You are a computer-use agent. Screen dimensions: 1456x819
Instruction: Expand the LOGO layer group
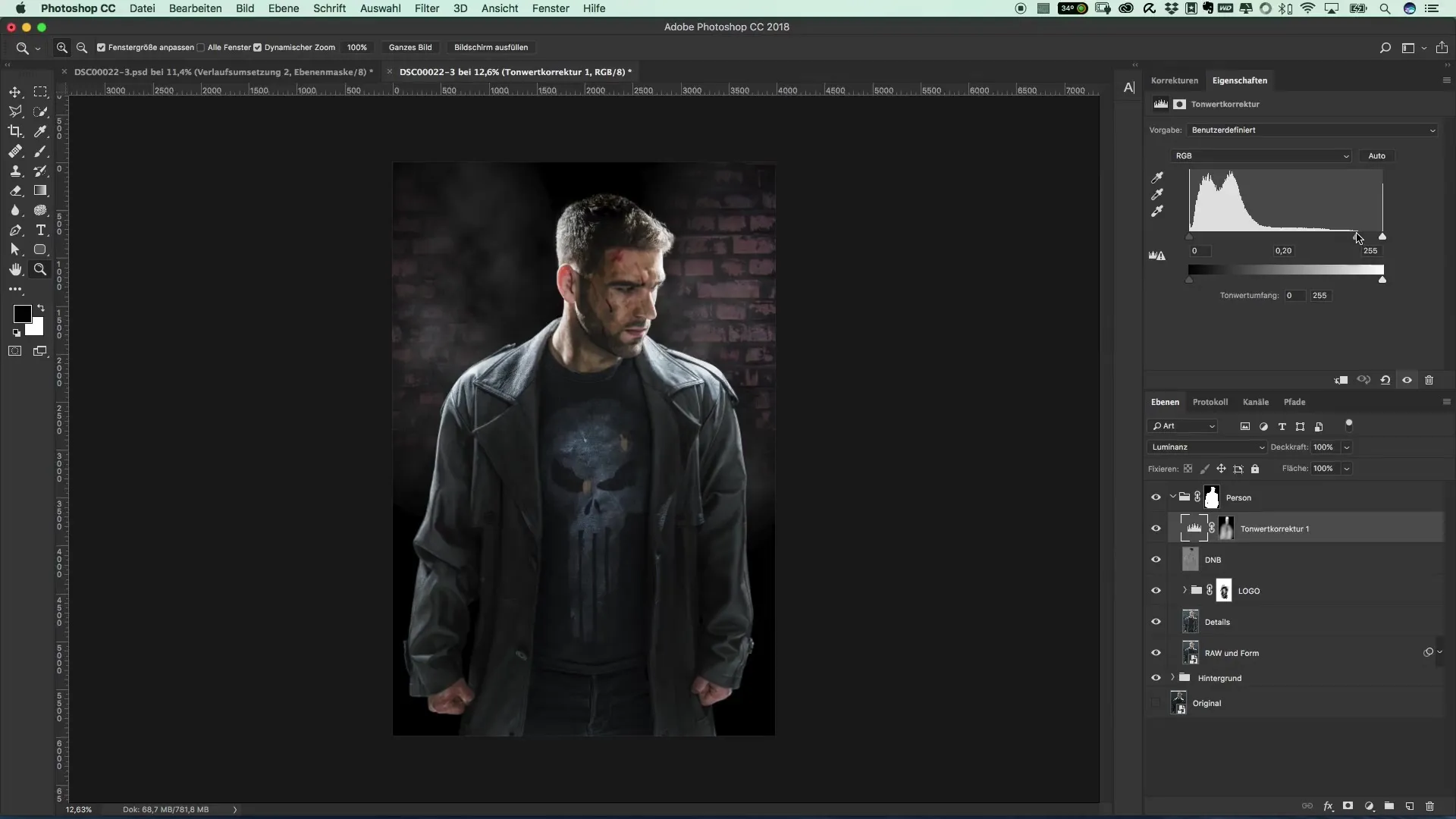tap(1185, 591)
